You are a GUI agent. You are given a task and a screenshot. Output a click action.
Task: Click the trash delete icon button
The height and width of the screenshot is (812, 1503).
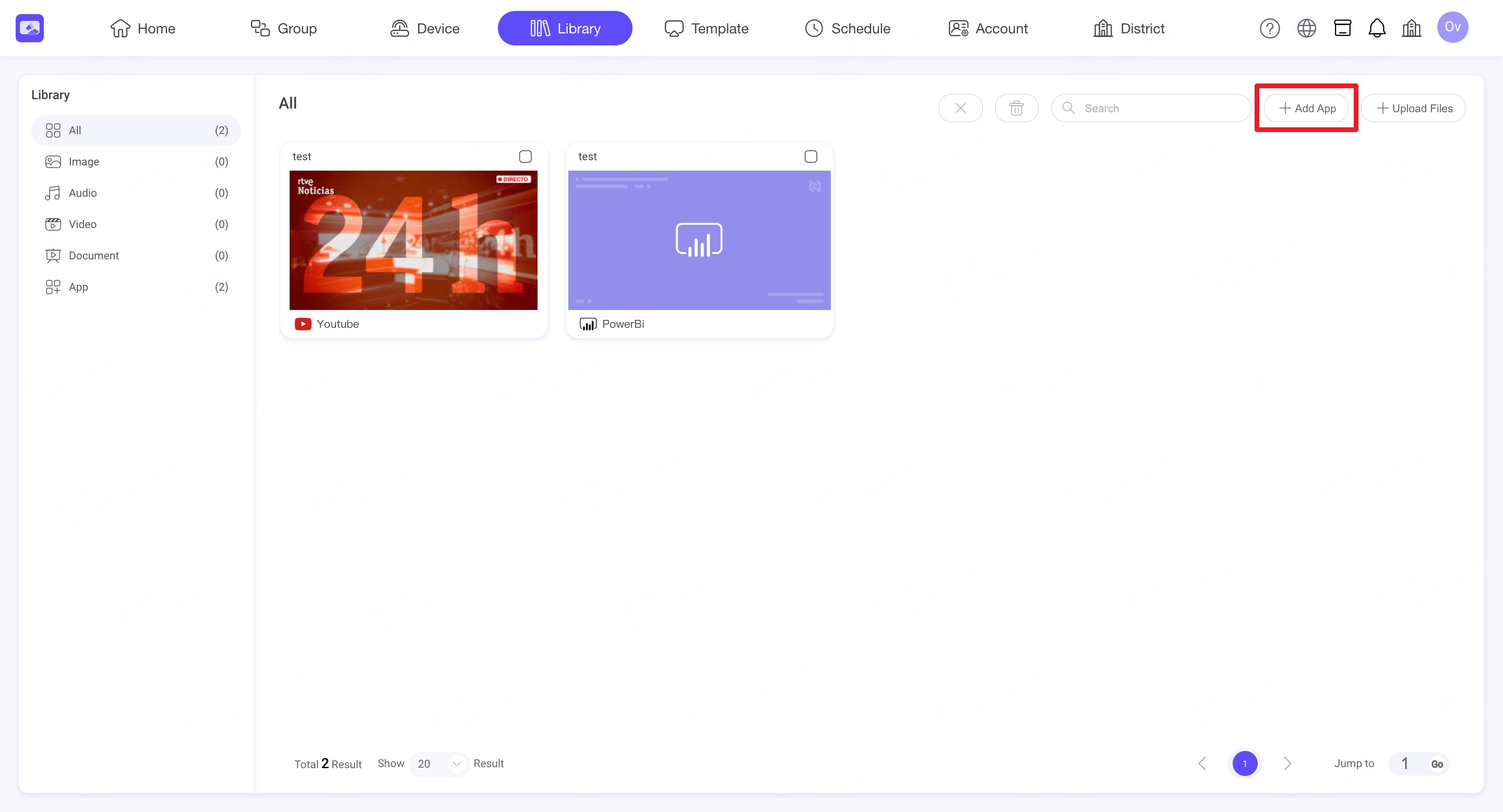click(1016, 108)
